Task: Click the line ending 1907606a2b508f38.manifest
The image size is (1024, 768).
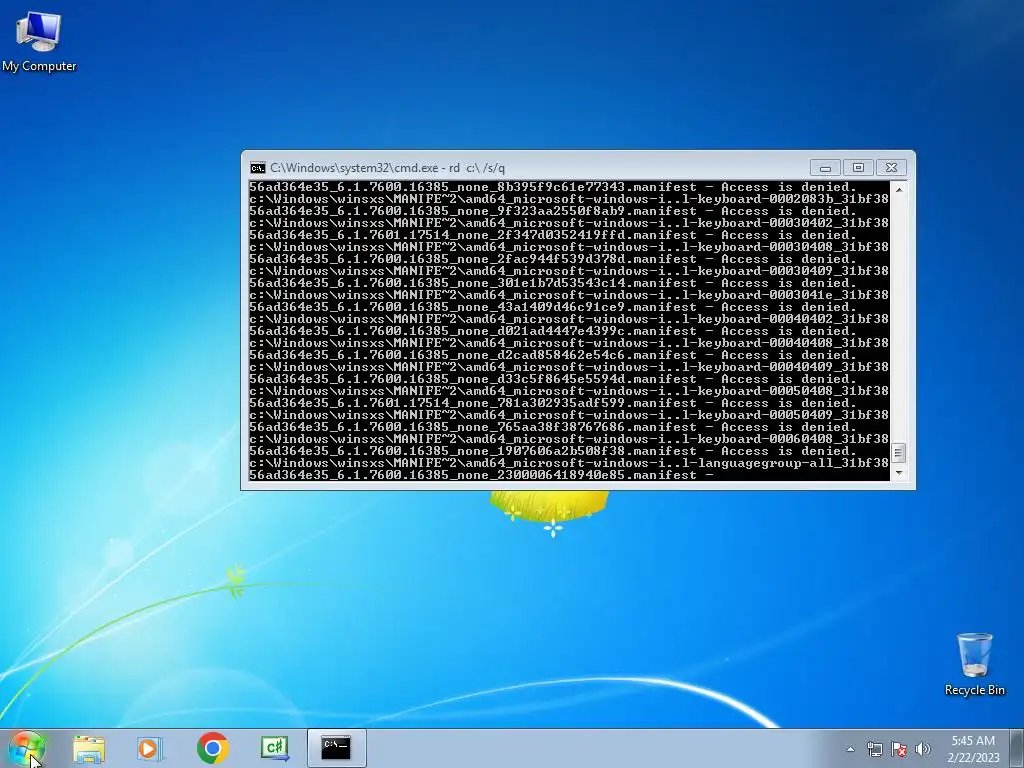Action: pyautogui.click(x=552, y=451)
